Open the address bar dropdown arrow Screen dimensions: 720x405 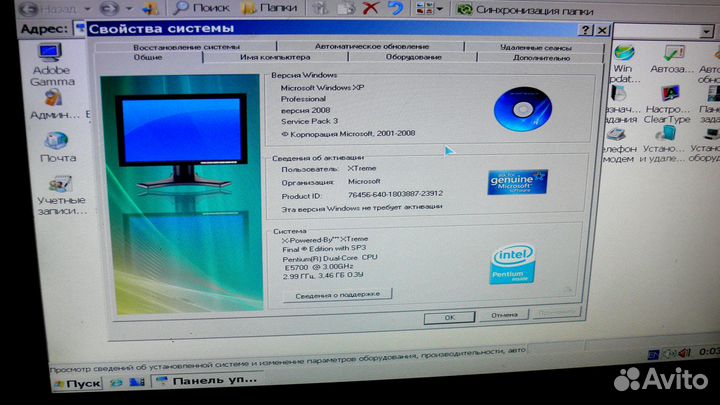point(706,32)
